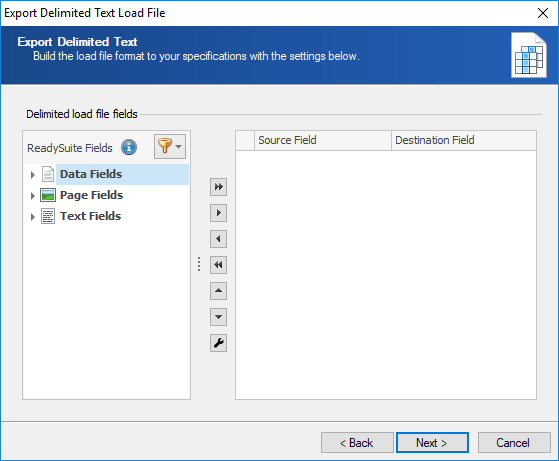Return to the previous step with Back

[x=357, y=443]
